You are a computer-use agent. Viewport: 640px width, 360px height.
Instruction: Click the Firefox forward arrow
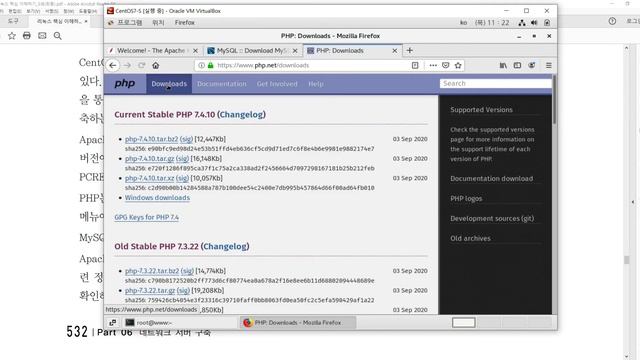[127, 65]
